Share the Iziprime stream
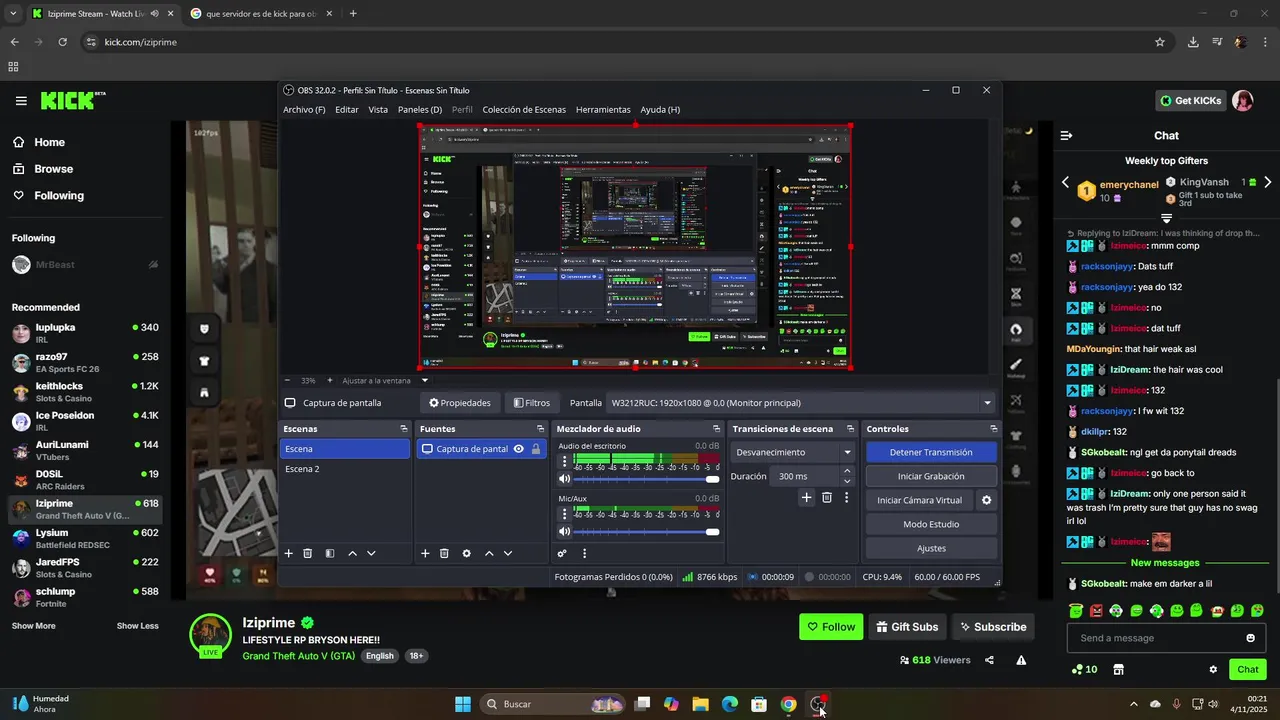Screen dimensions: 1280x720 pos(989,660)
